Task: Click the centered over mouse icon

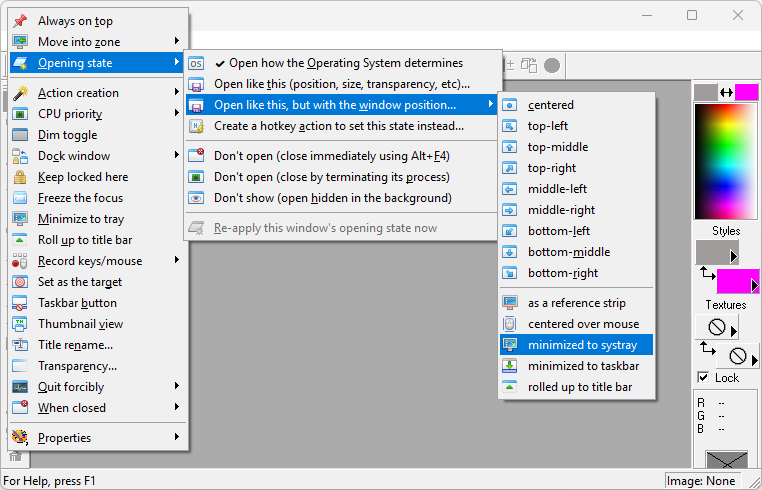Action: pyautogui.click(x=510, y=324)
